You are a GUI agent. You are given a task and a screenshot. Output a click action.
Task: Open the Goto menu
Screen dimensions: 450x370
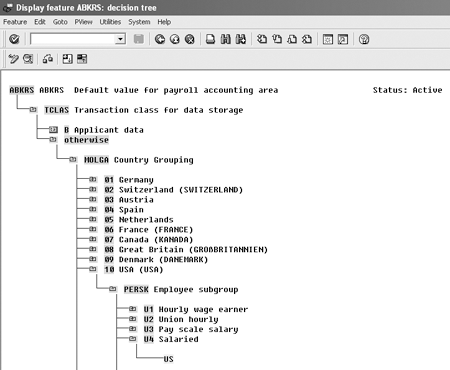point(60,22)
